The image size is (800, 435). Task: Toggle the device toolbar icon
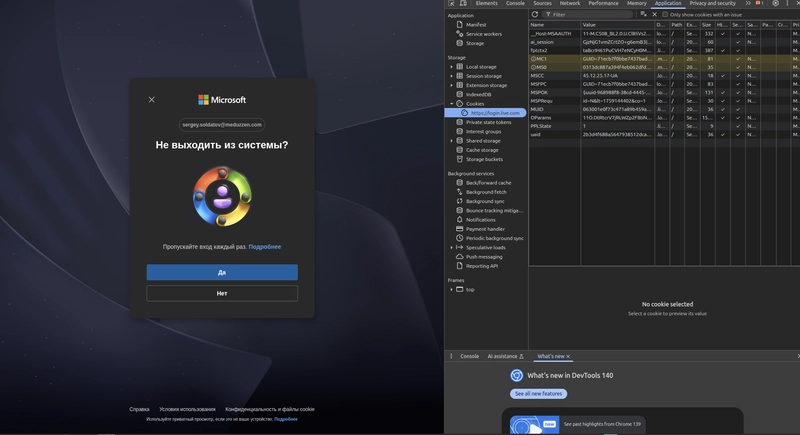(x=464, y=4)
